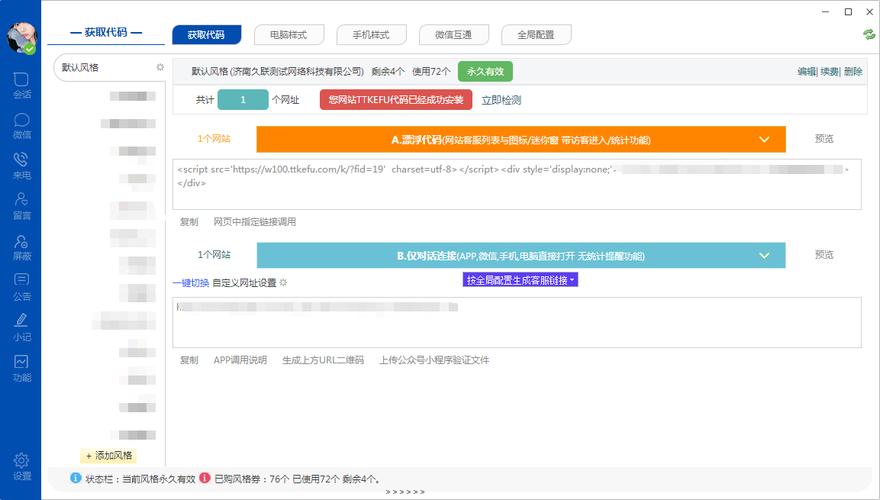Click gear icon beside 默认风格 search
The image size is (880, 500).
click(160, 67)
